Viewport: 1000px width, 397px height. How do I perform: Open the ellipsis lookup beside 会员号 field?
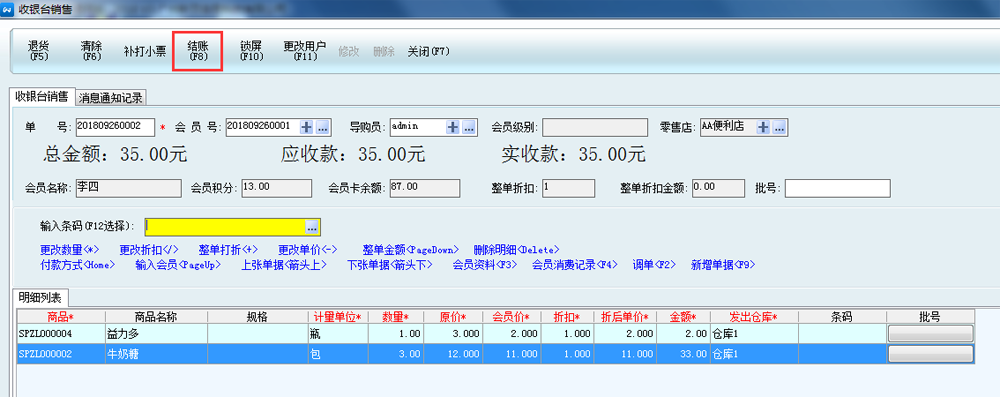point(322,127)
